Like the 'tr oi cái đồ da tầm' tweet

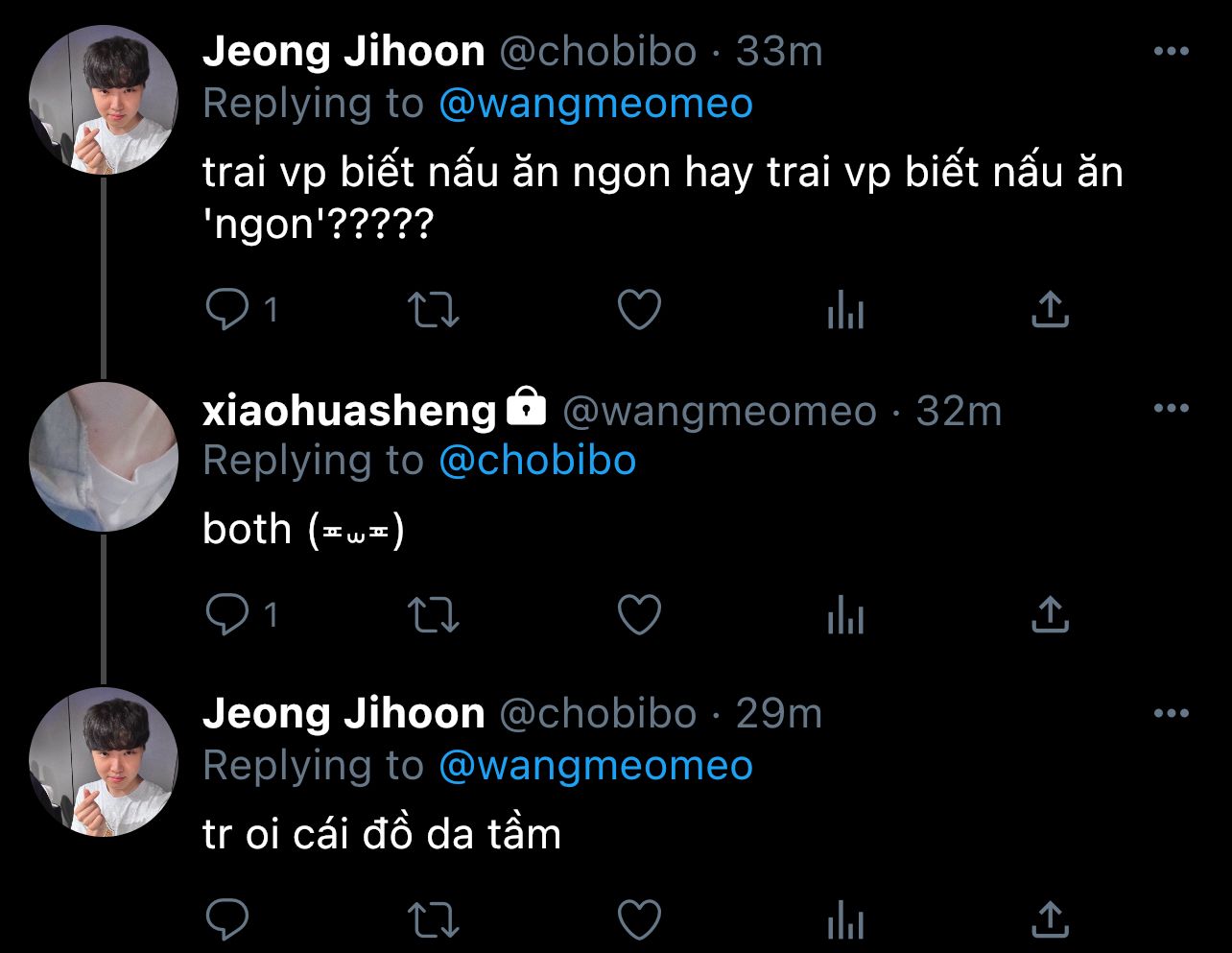(x=639, y=919)
